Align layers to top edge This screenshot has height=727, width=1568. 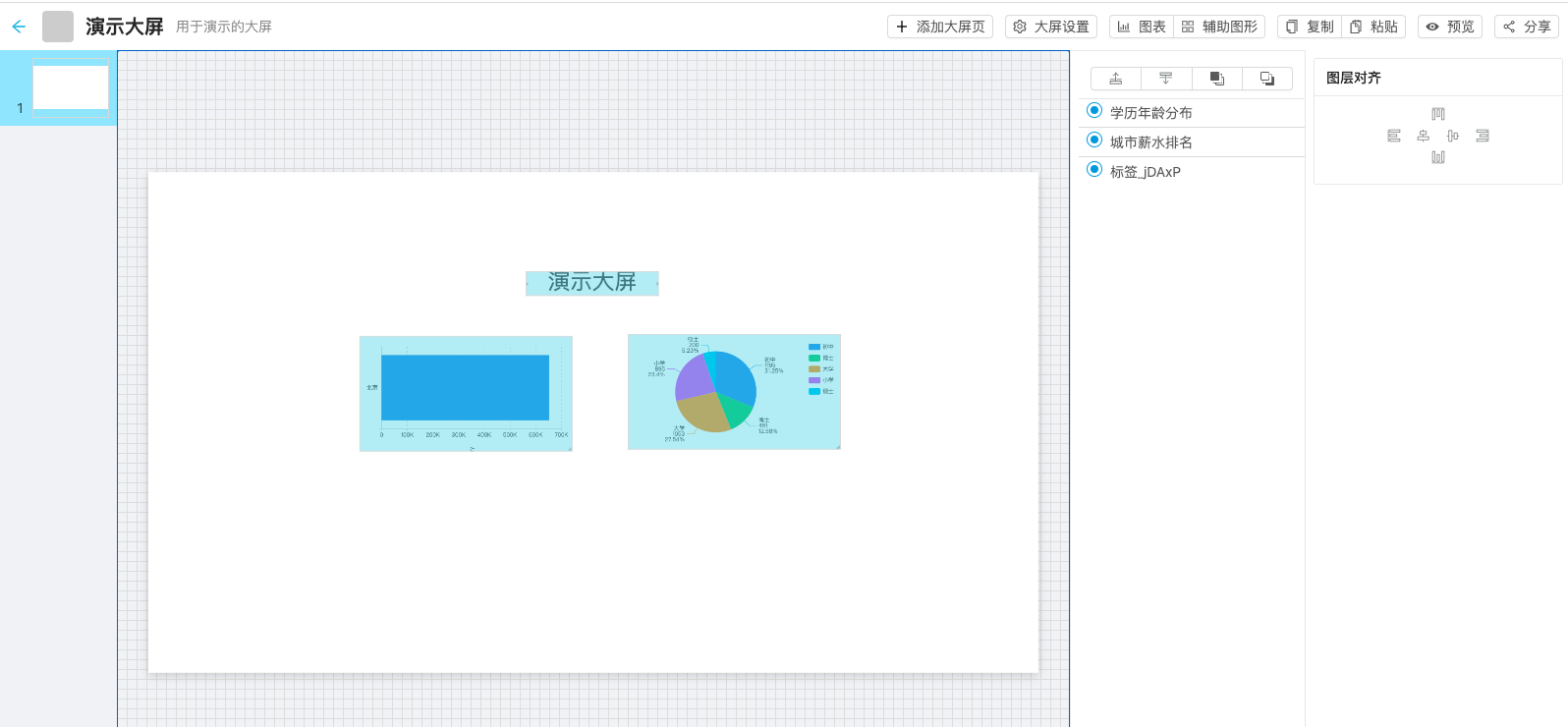1438,114
